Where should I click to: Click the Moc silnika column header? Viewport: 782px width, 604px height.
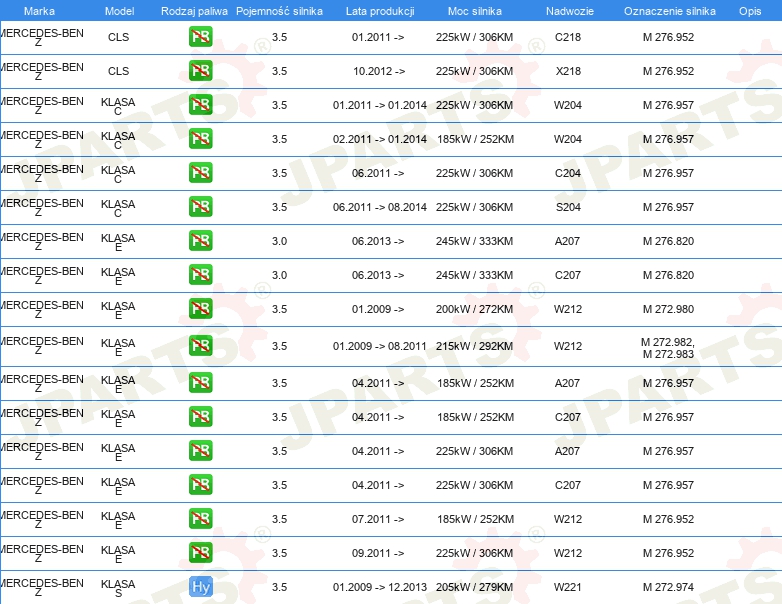[475, 10]
